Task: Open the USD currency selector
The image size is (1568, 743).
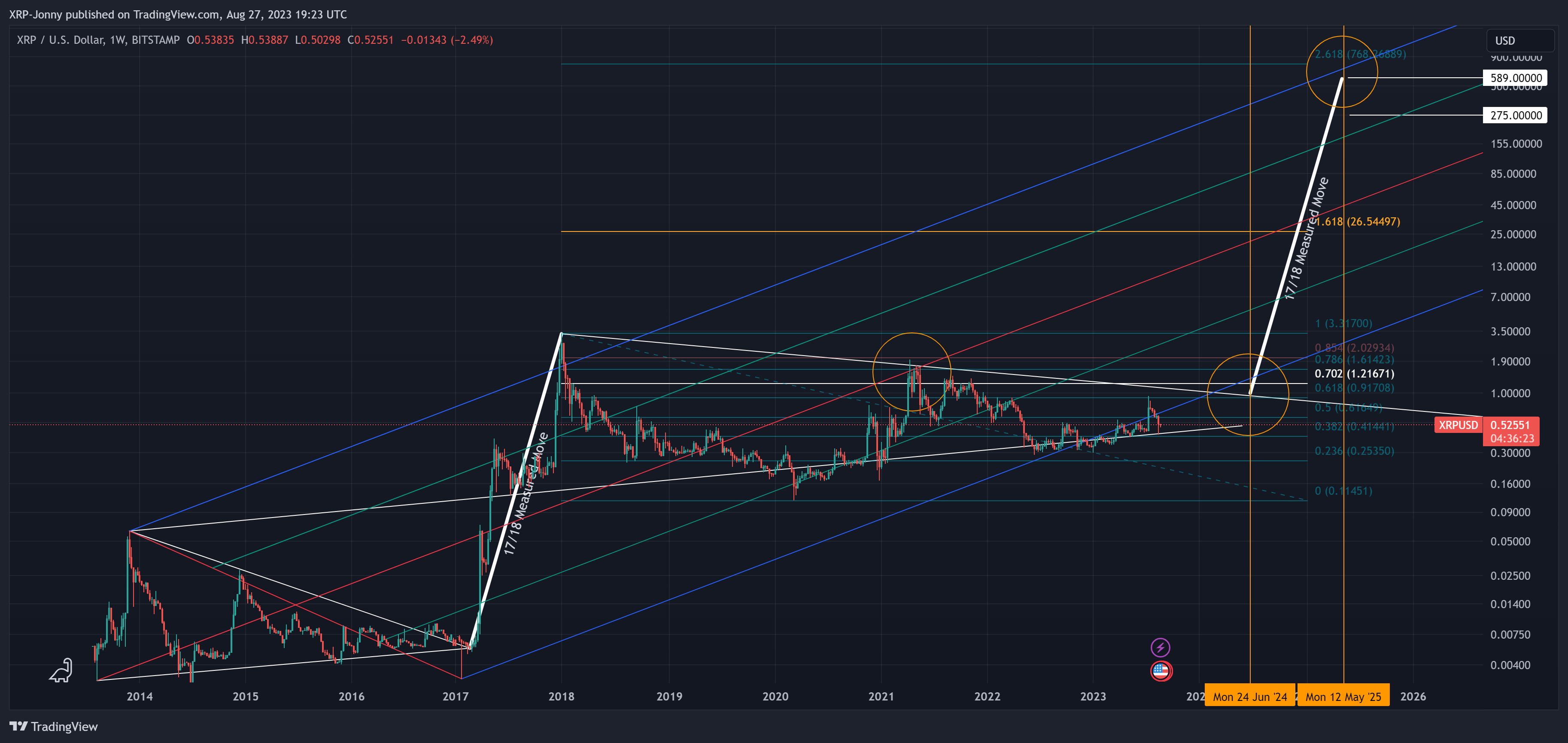Action: coord(1520,40)
